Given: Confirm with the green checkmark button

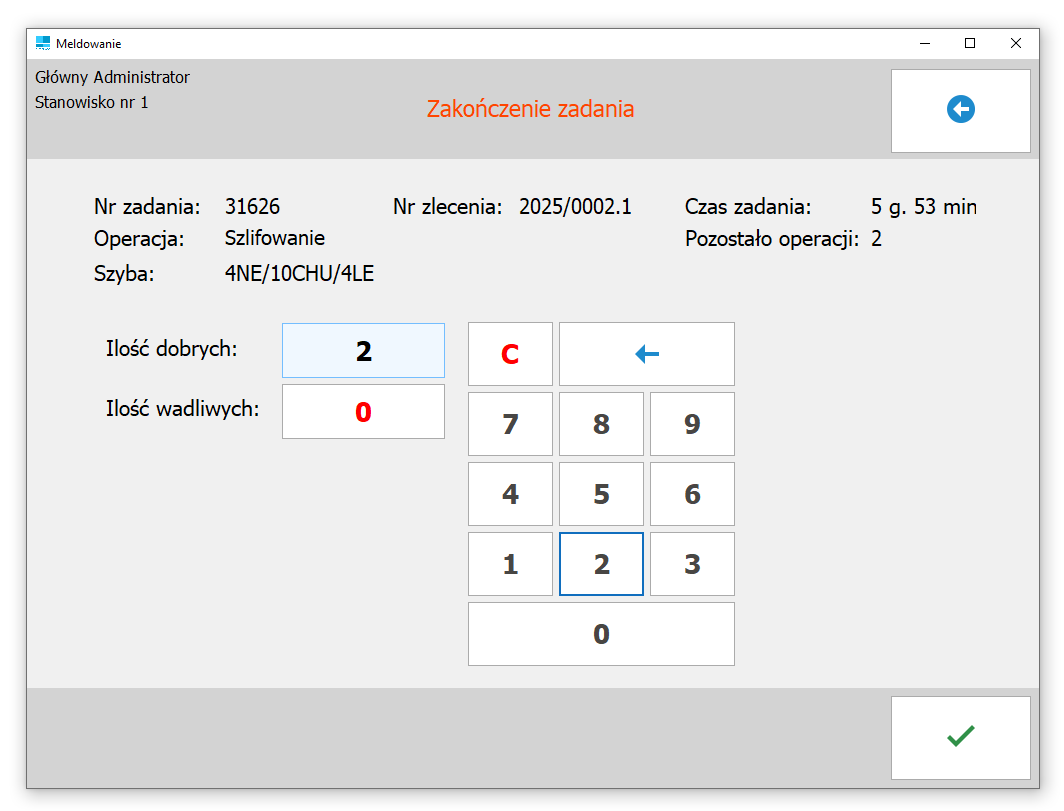Looking at the screenshot, I should 960,737.
